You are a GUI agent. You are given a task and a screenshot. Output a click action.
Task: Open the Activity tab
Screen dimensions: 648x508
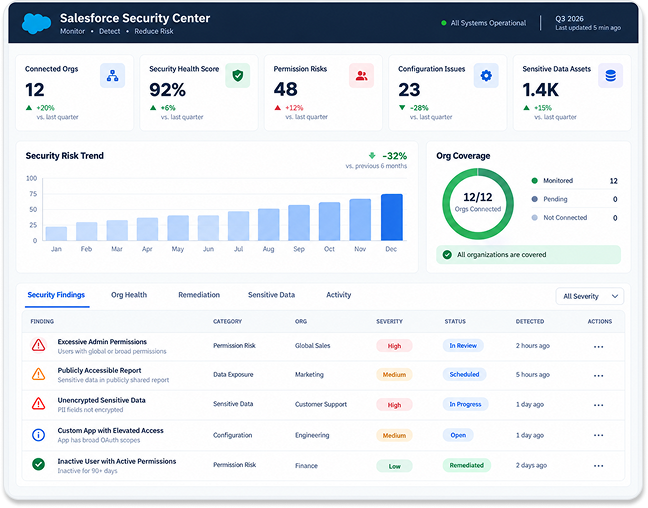338,295
